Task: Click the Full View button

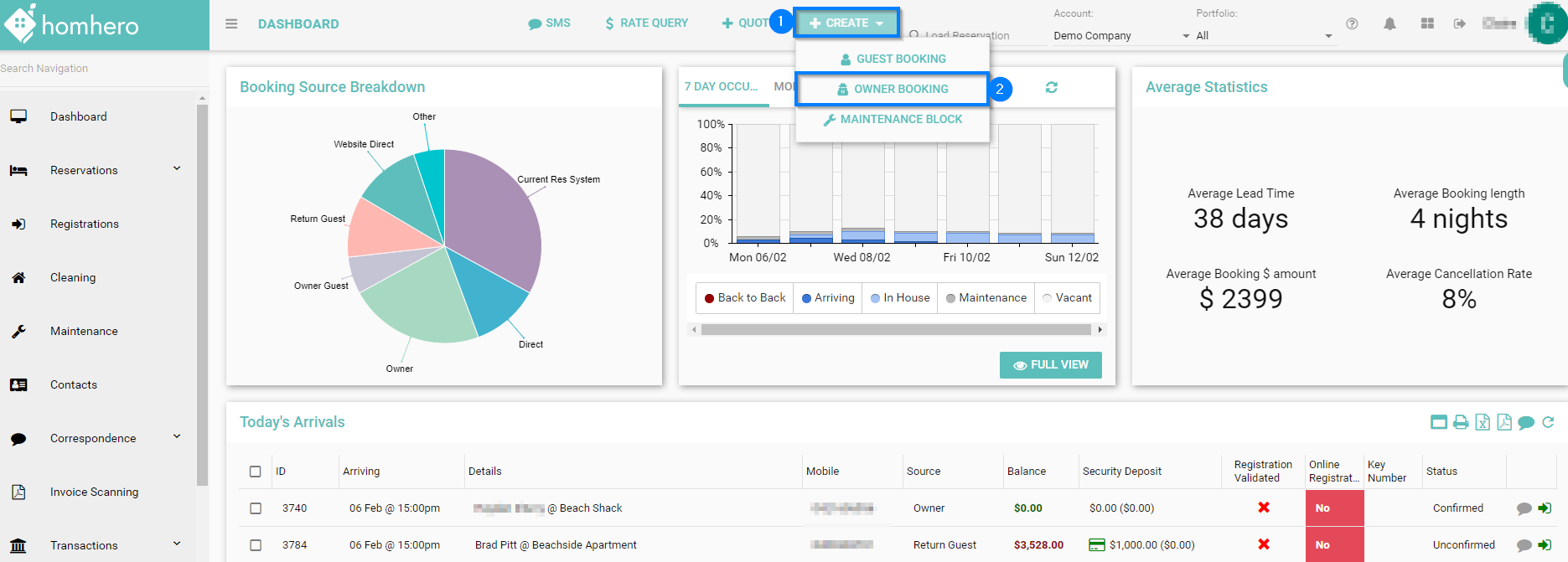Action: click(x=1050, y=365)
